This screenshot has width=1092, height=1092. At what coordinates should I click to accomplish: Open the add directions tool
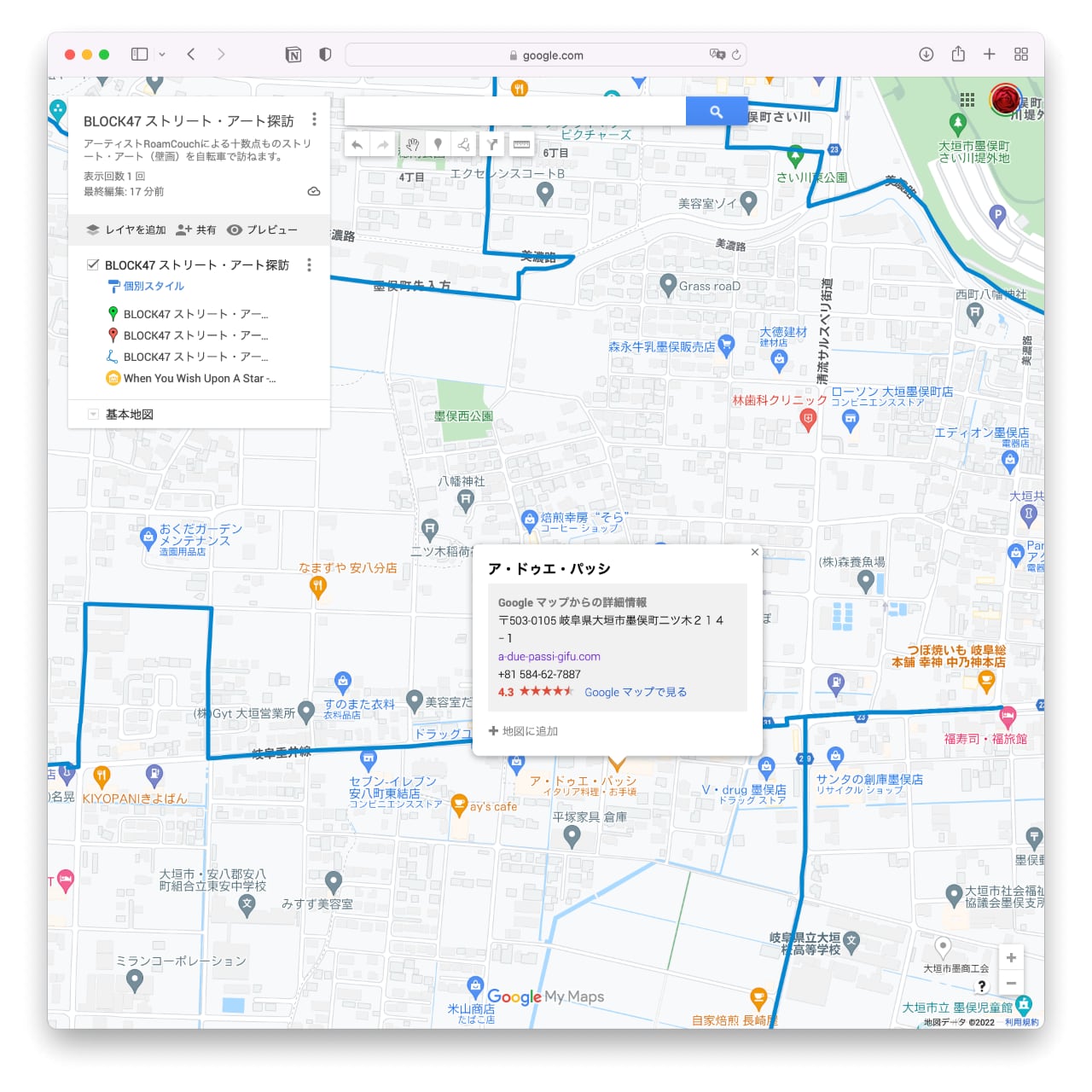click(x=492, y=145)
